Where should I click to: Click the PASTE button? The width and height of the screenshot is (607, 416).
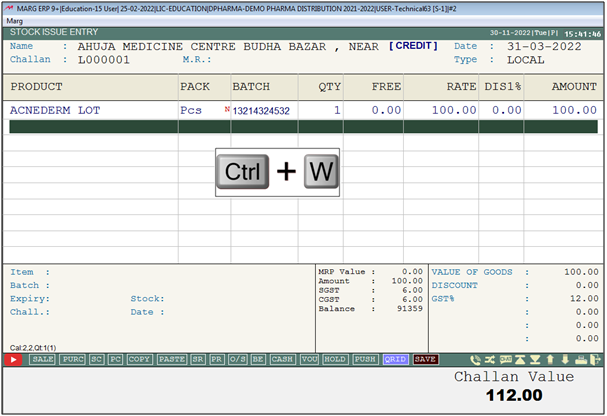[172, 359]
